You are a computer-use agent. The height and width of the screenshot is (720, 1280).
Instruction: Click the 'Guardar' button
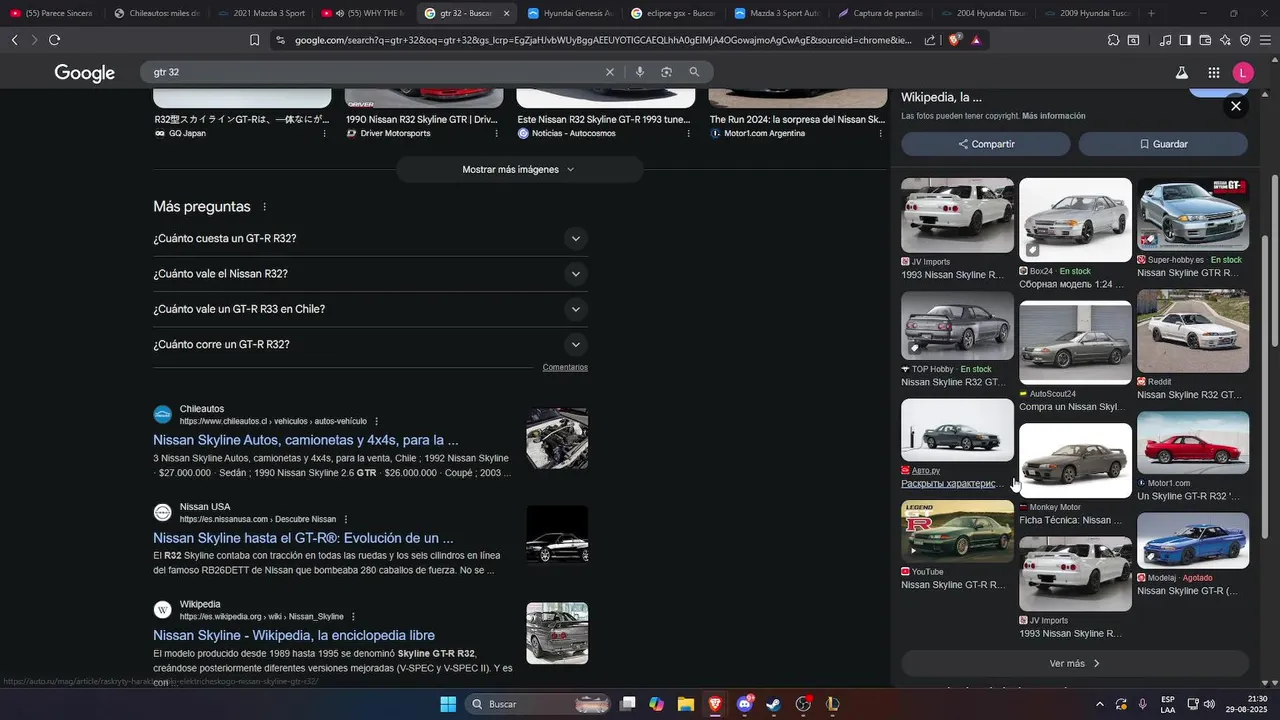pyautogui.click(x=1163, y=144)
